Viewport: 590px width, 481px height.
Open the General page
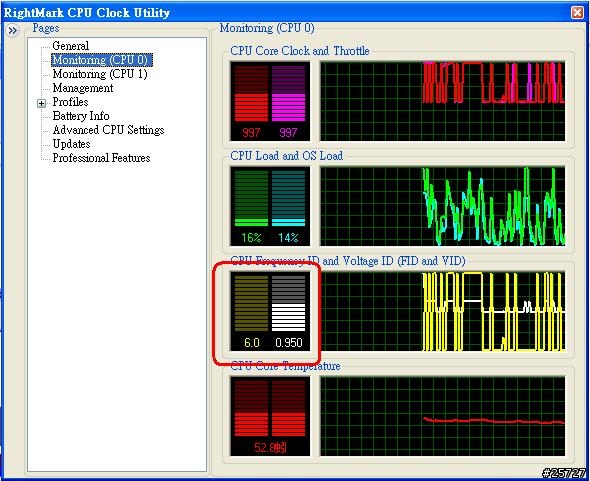[x=71, y=46]
